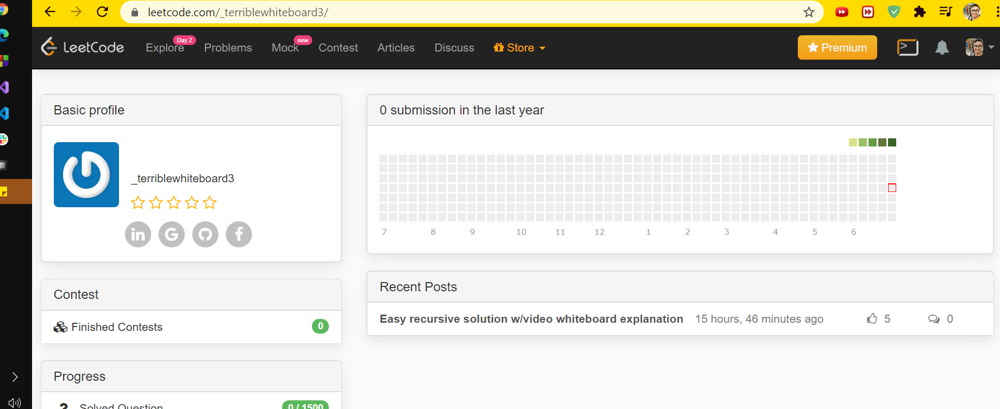
Task: Expand taskbar hidden icons chevron
Action: click(14, 377)
